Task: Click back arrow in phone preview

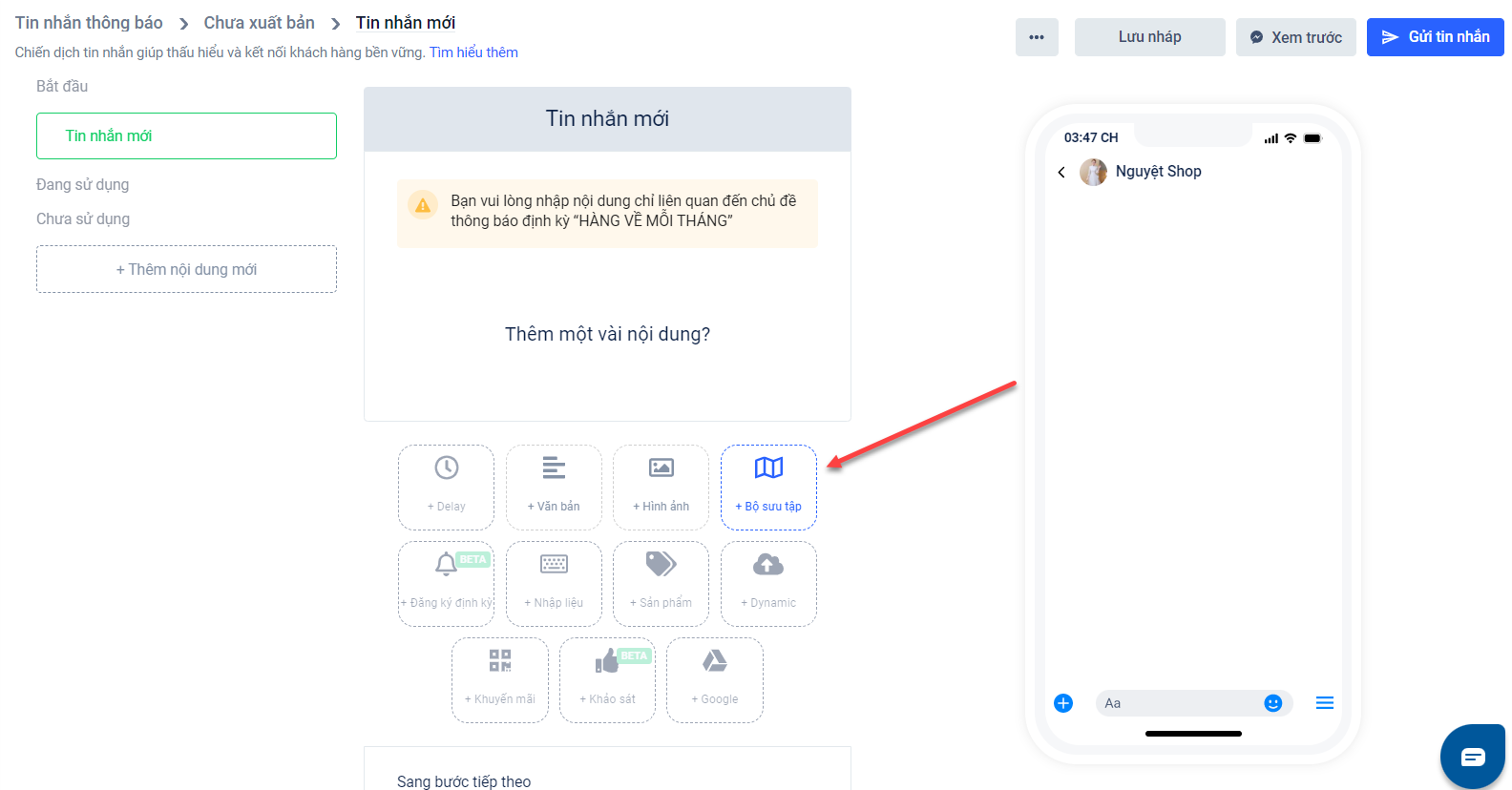Action: click(x=1061, y=172)
